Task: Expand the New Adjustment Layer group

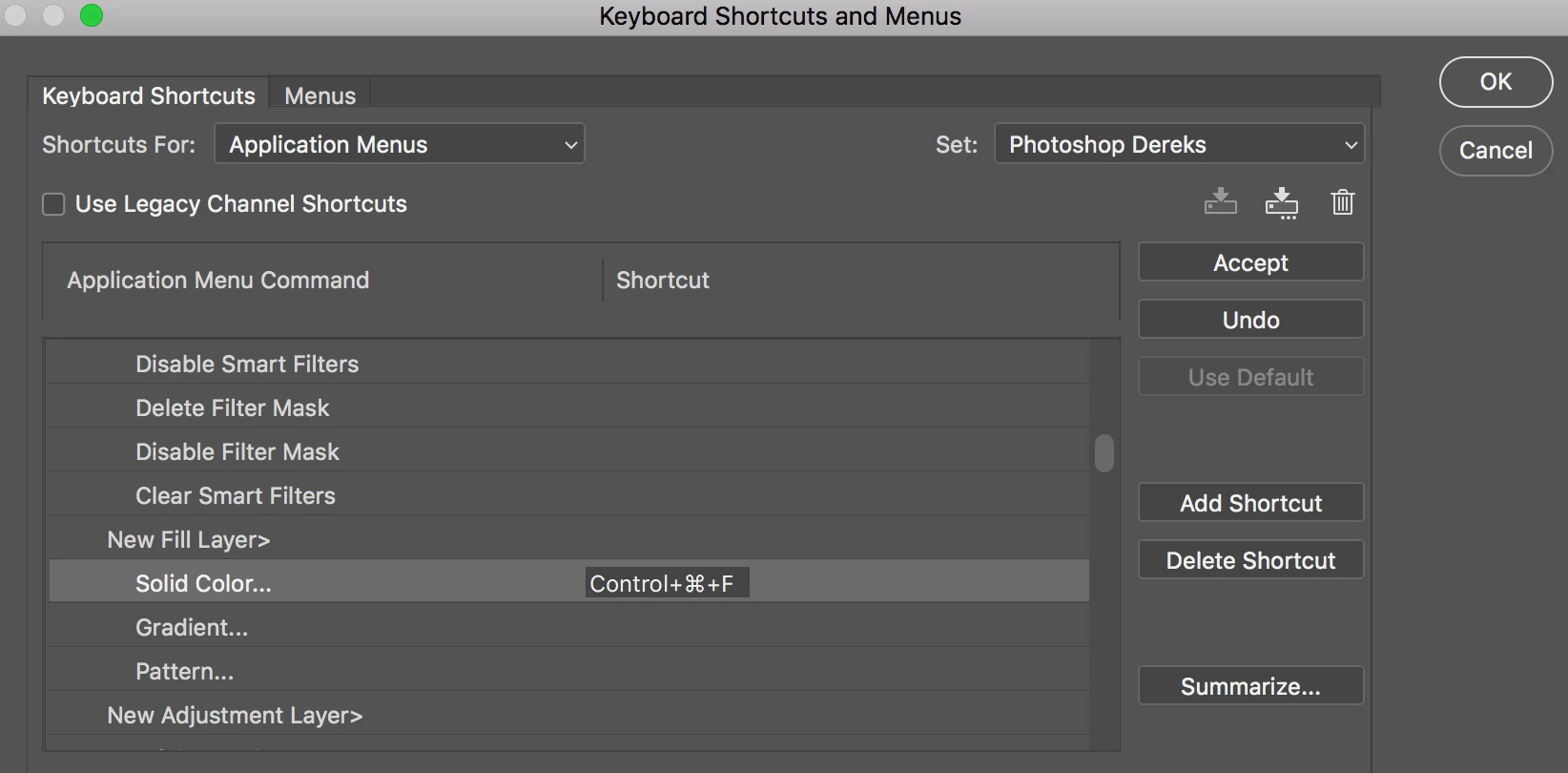Action: [235, 716]
